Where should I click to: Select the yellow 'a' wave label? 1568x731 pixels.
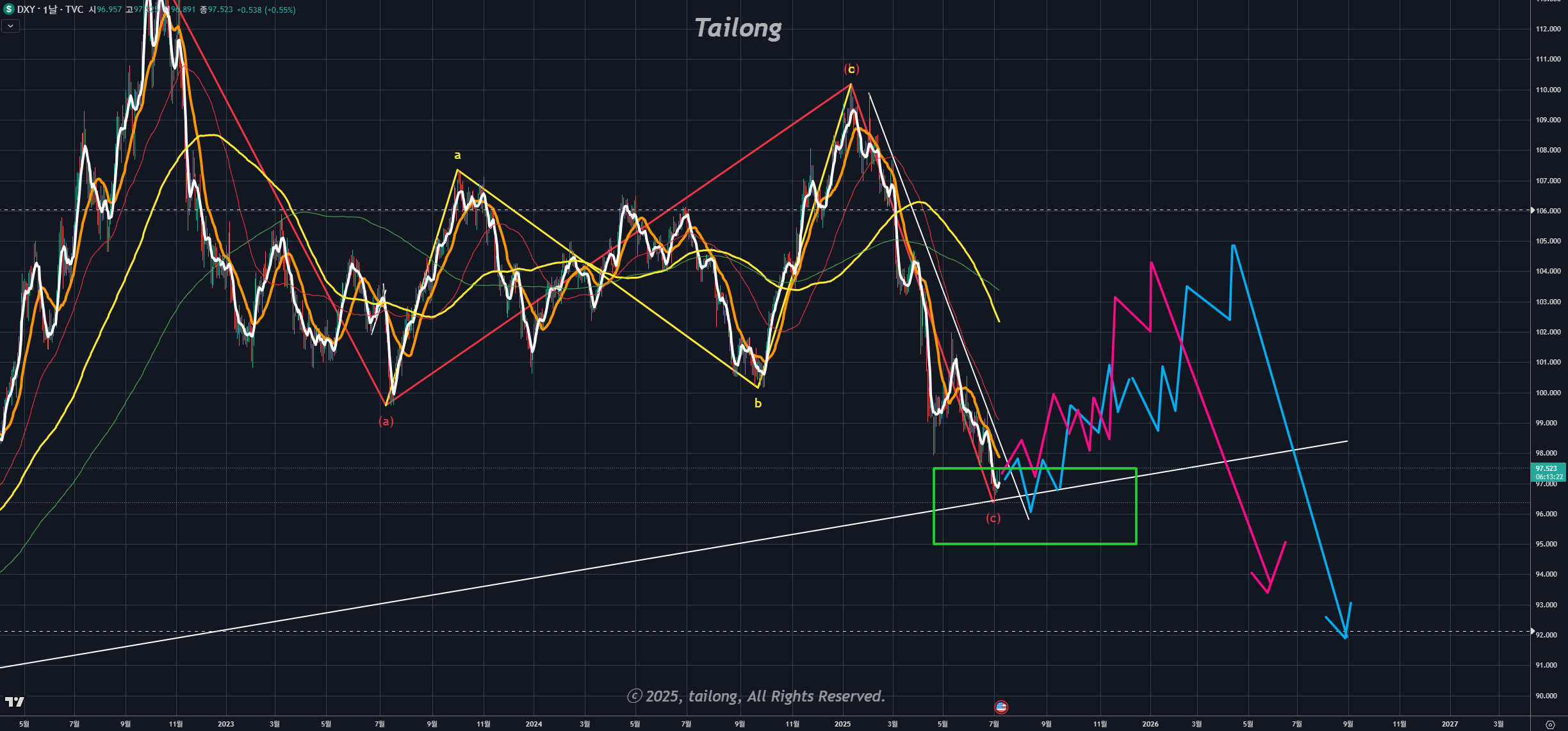(x=457, y=155)
